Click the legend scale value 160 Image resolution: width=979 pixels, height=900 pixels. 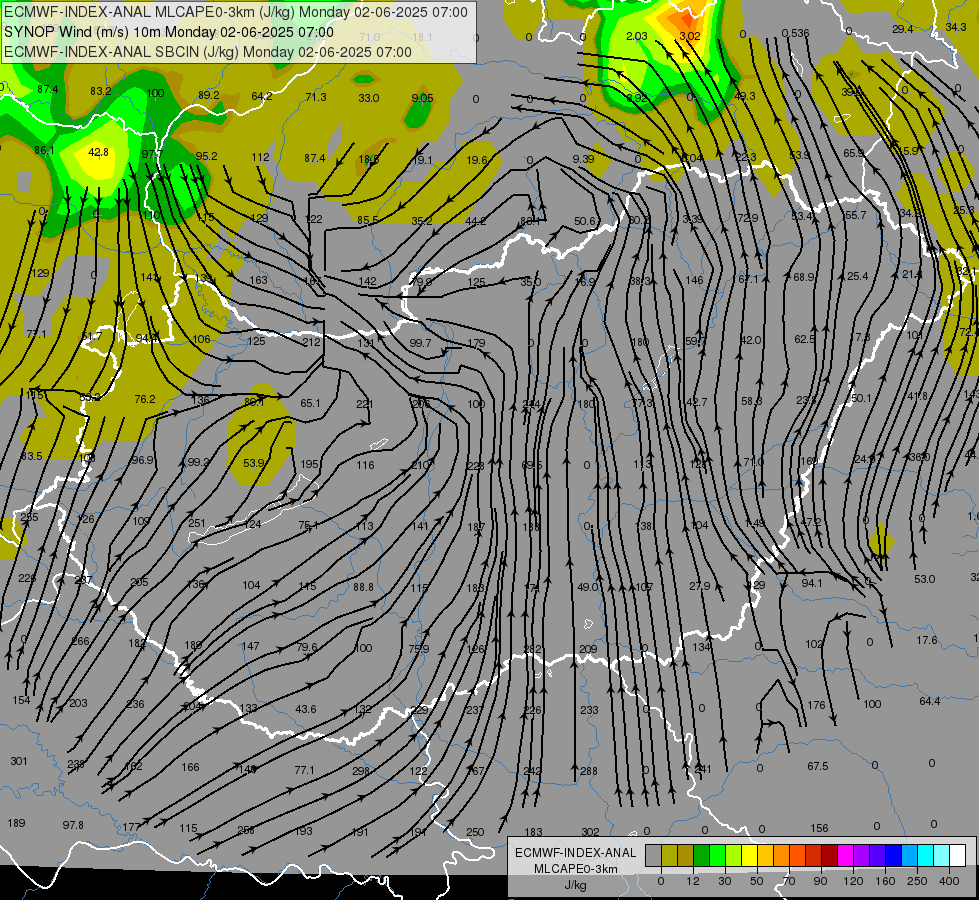pos(885,881)
